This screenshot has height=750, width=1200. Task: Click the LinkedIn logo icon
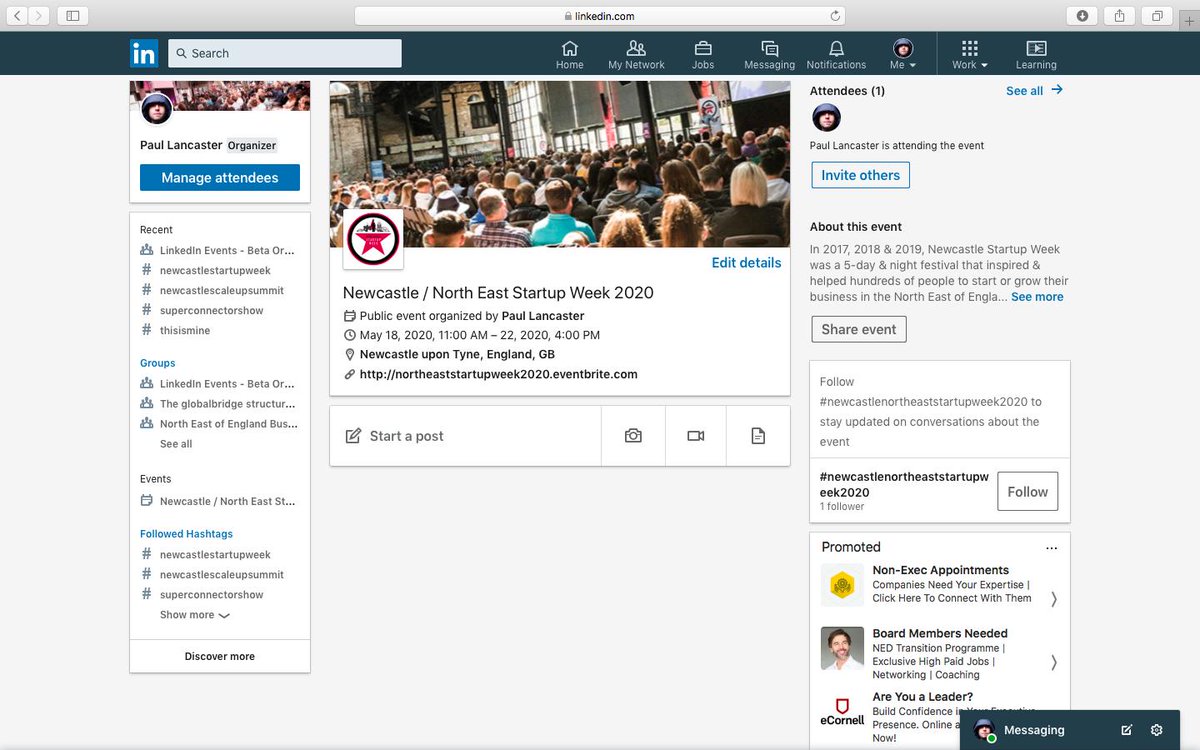[x=144, y=53]
